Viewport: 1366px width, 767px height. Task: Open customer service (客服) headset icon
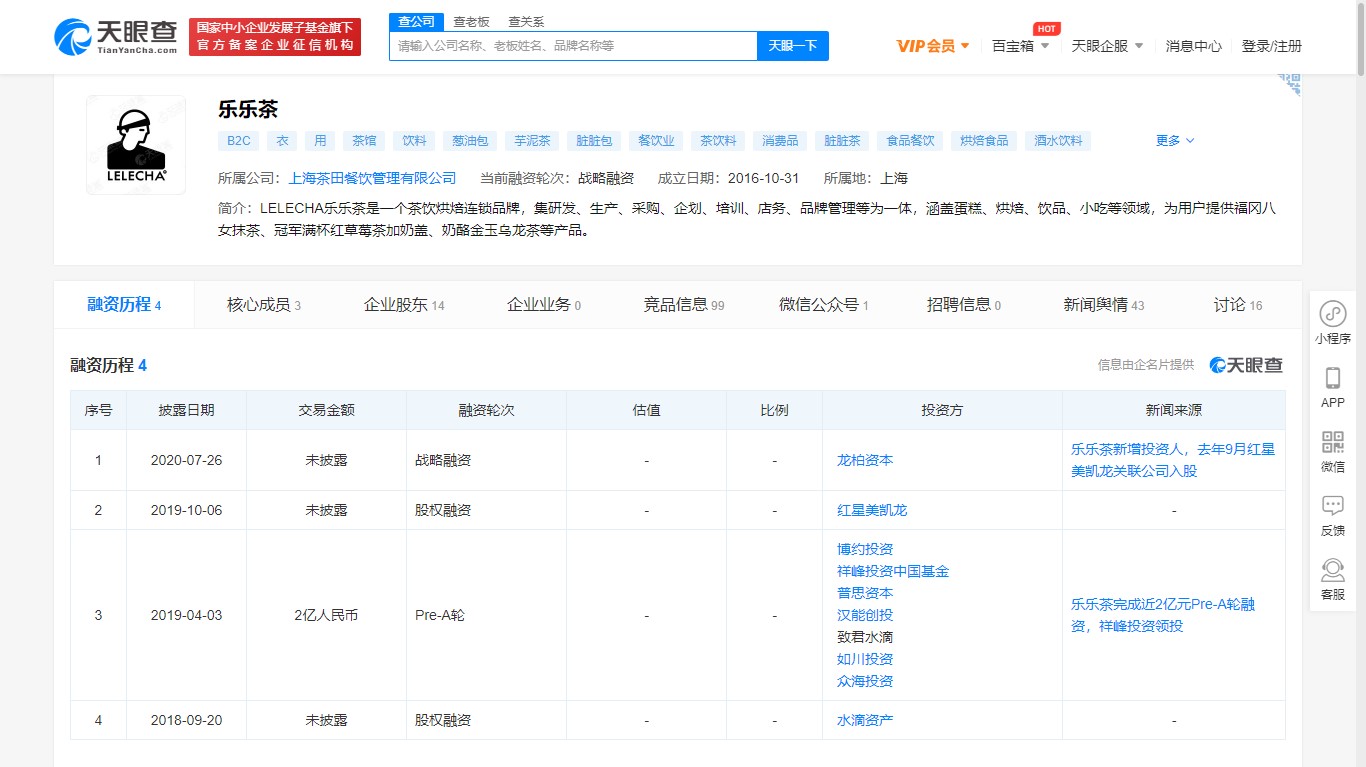1332,571
